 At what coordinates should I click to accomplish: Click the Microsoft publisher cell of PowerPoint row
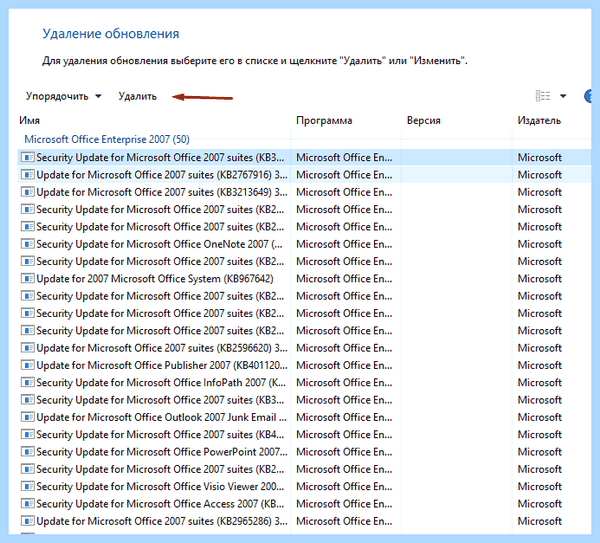point(540,452)
